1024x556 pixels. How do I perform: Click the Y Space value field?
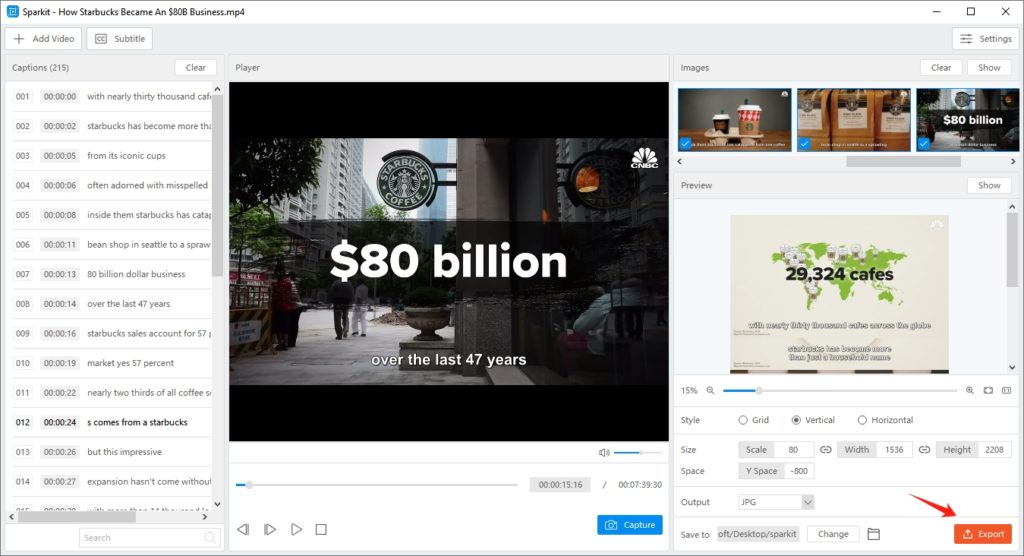coord(799,470)
